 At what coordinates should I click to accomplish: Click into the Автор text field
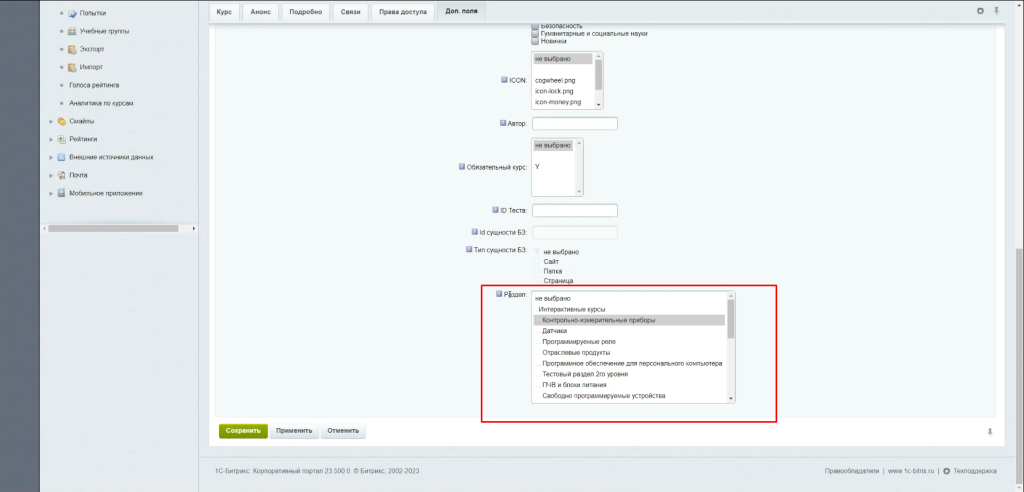point(575,124)
